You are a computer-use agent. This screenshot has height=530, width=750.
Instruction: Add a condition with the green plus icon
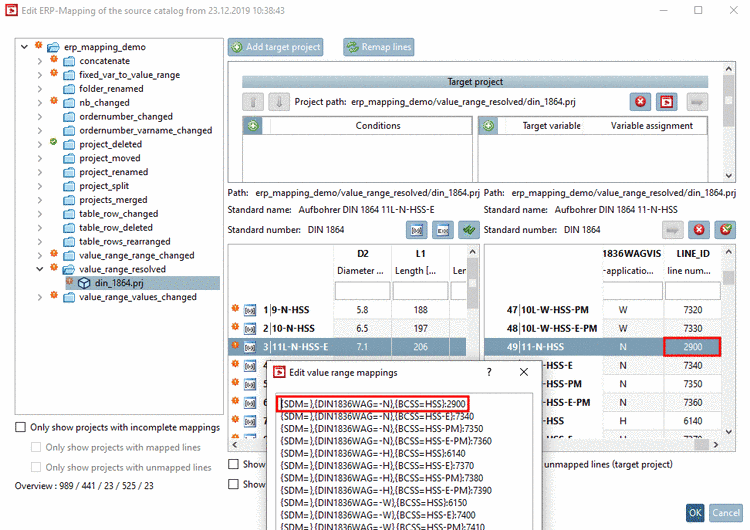coord(253,125)
